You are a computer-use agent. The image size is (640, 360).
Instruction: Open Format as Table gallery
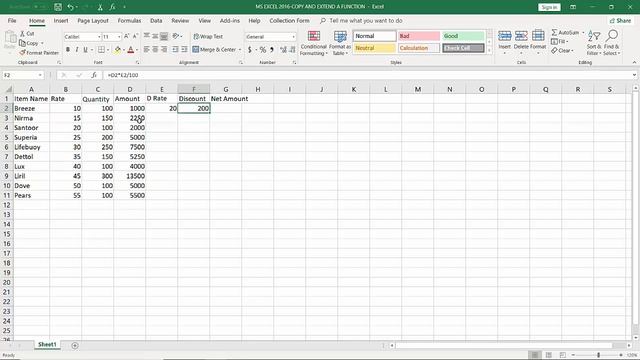tap(340, 43)
